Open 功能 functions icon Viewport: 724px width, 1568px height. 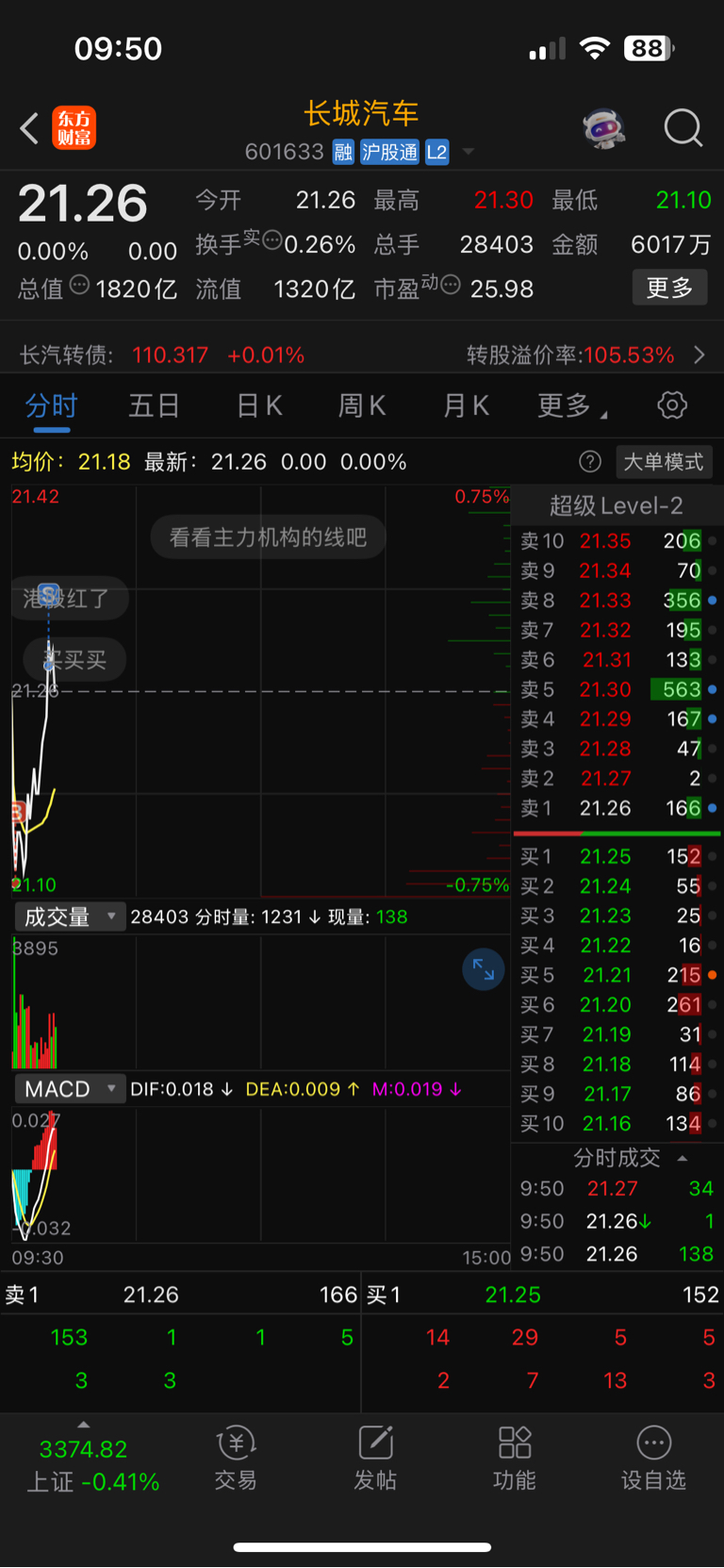pyautogui.click(x=515, y=1459)
